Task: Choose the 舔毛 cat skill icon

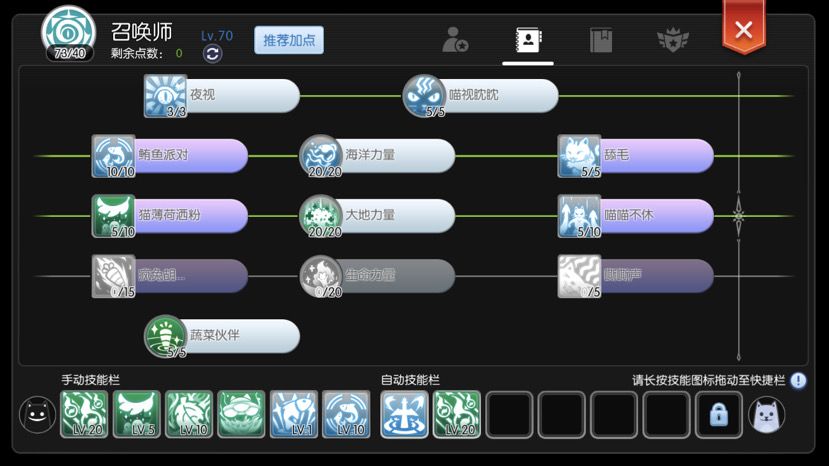Action: 579,156
